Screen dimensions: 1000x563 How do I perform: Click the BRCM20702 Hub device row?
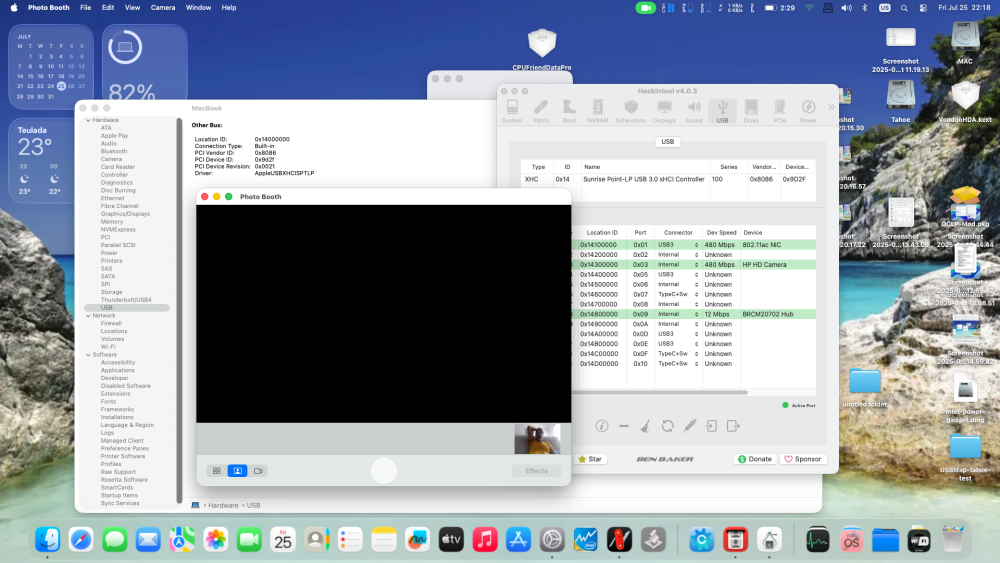point(695,314)
